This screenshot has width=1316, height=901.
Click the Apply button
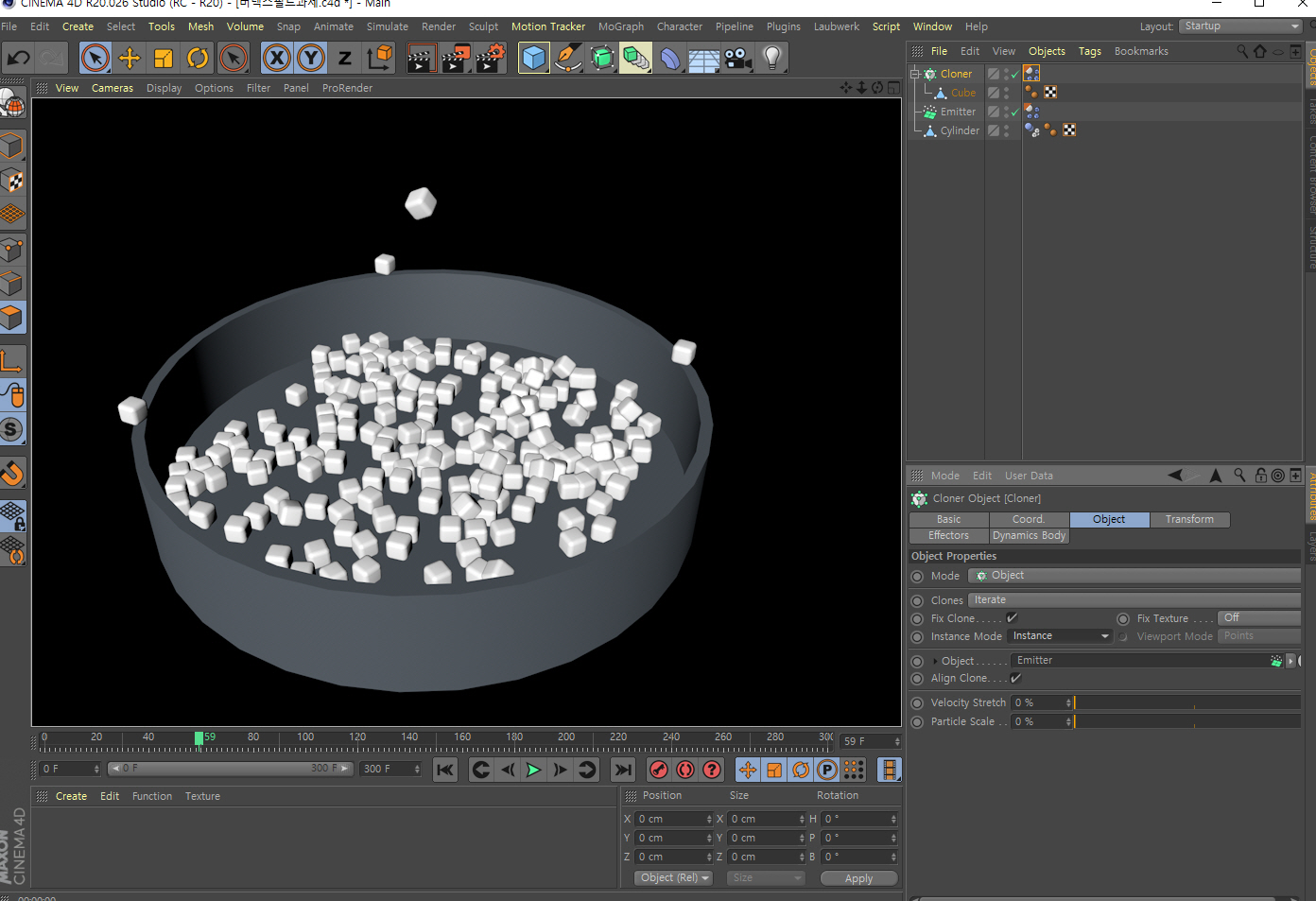(x=858, y=878)
